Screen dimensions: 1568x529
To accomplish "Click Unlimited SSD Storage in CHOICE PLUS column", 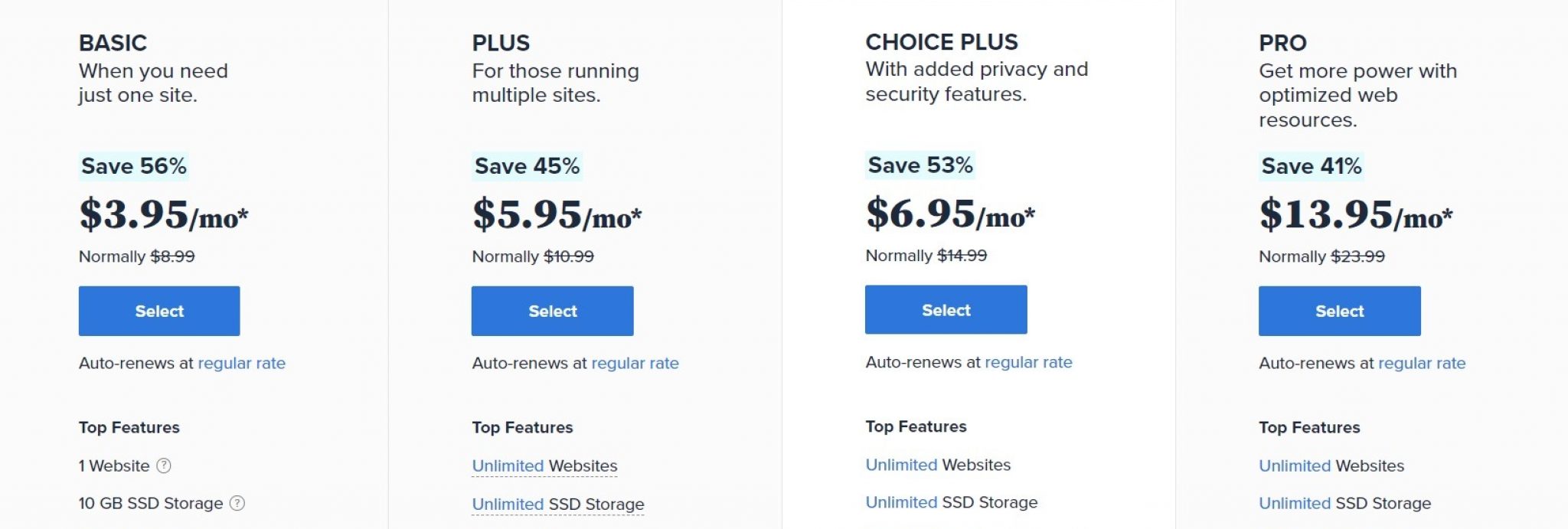I will pyautogui.click(x=951, y=502).
